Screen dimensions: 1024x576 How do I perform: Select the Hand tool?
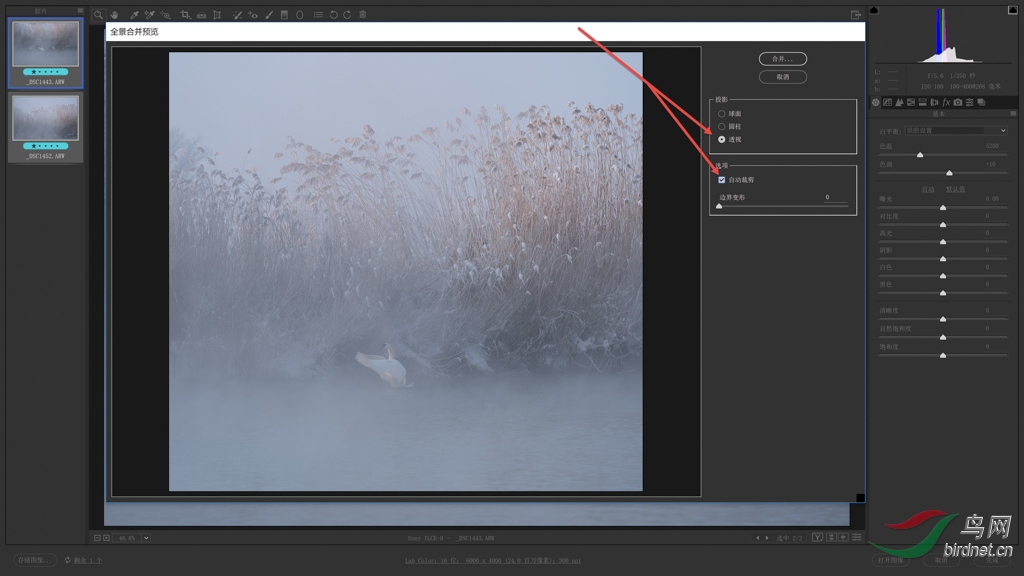tap(115, 15)
